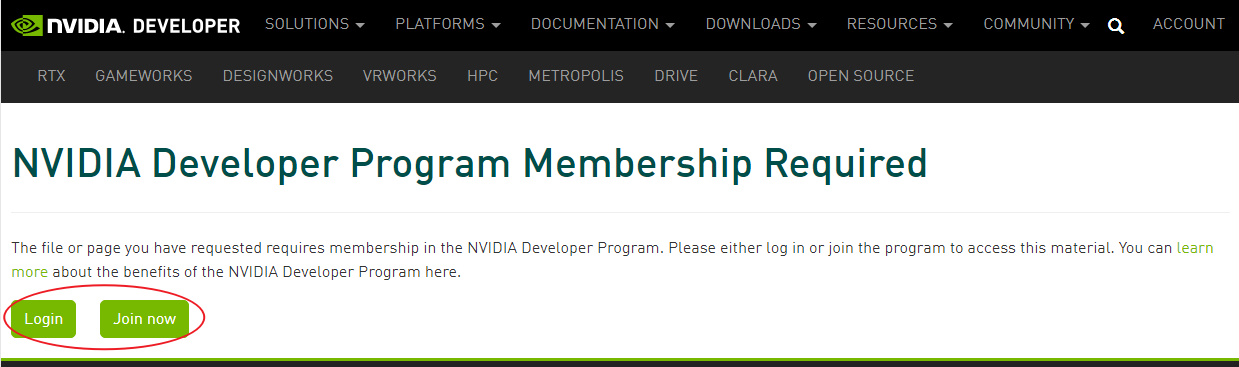The image size is (1239, 367).
Task: Open the Clara section
Action: [753, 76]
